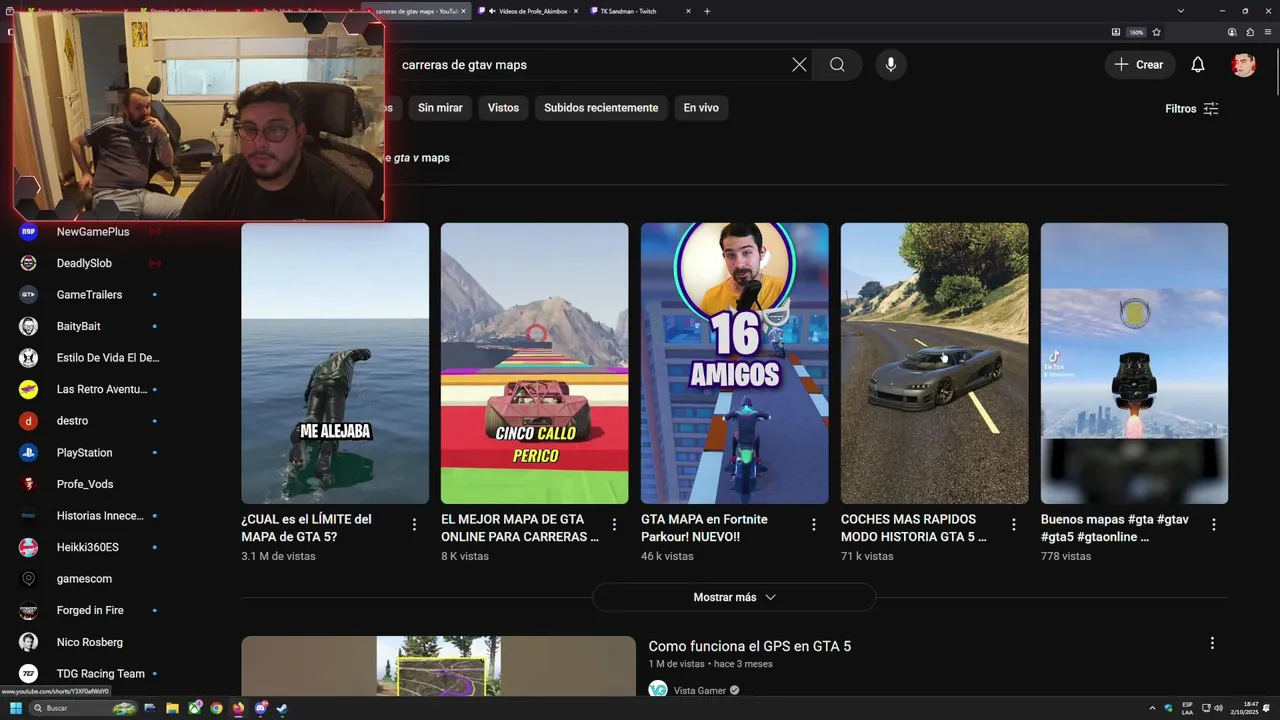Open a new browser tab with the plus
Viewport: 1280px width, 720px height.
[x=707, y=11]
